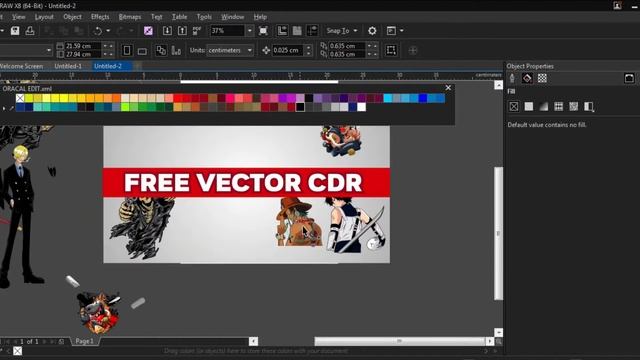Image resolution: width=640 pixels, height=360 pixels.
Task: Click the nudge distance stepper arrows
Action: [309, 50]
